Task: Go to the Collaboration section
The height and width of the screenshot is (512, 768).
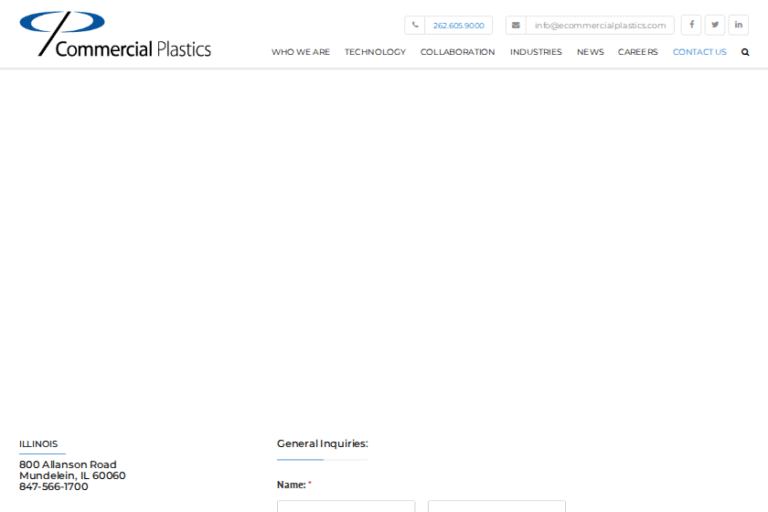Action: [x=457, y=52]
